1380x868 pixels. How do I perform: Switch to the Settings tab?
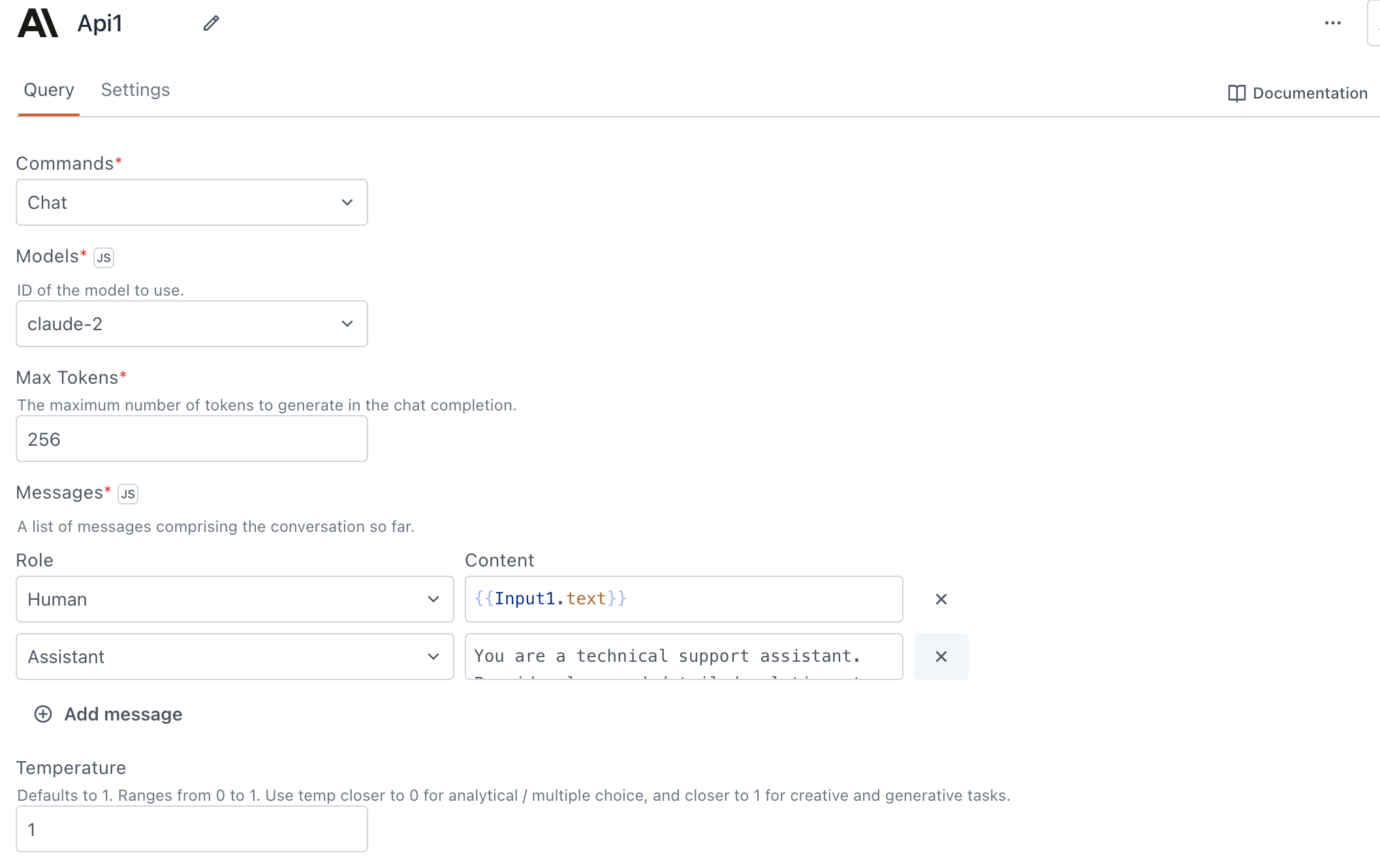[135, 89]
